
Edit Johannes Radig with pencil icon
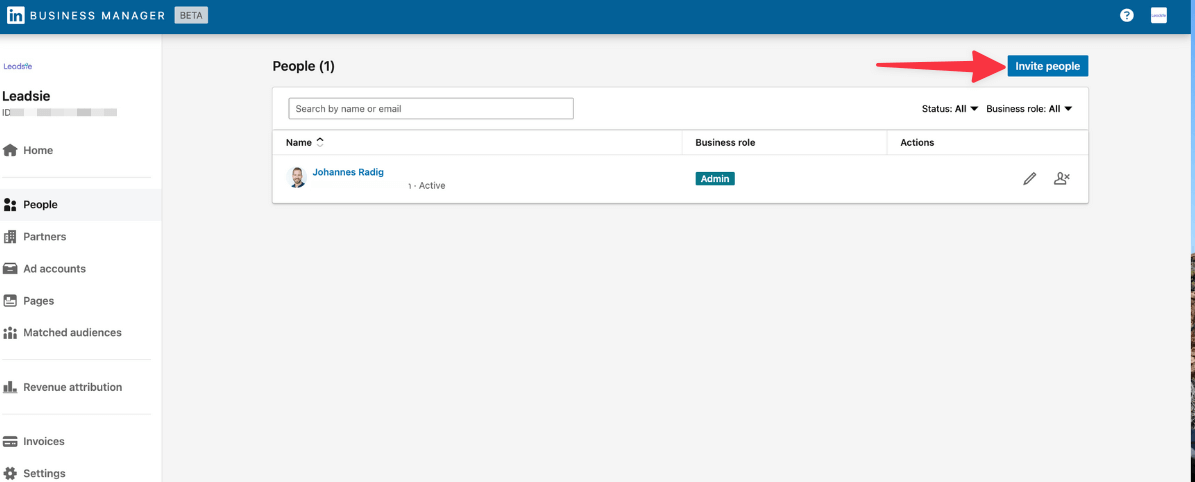[x=1030, y=178]
